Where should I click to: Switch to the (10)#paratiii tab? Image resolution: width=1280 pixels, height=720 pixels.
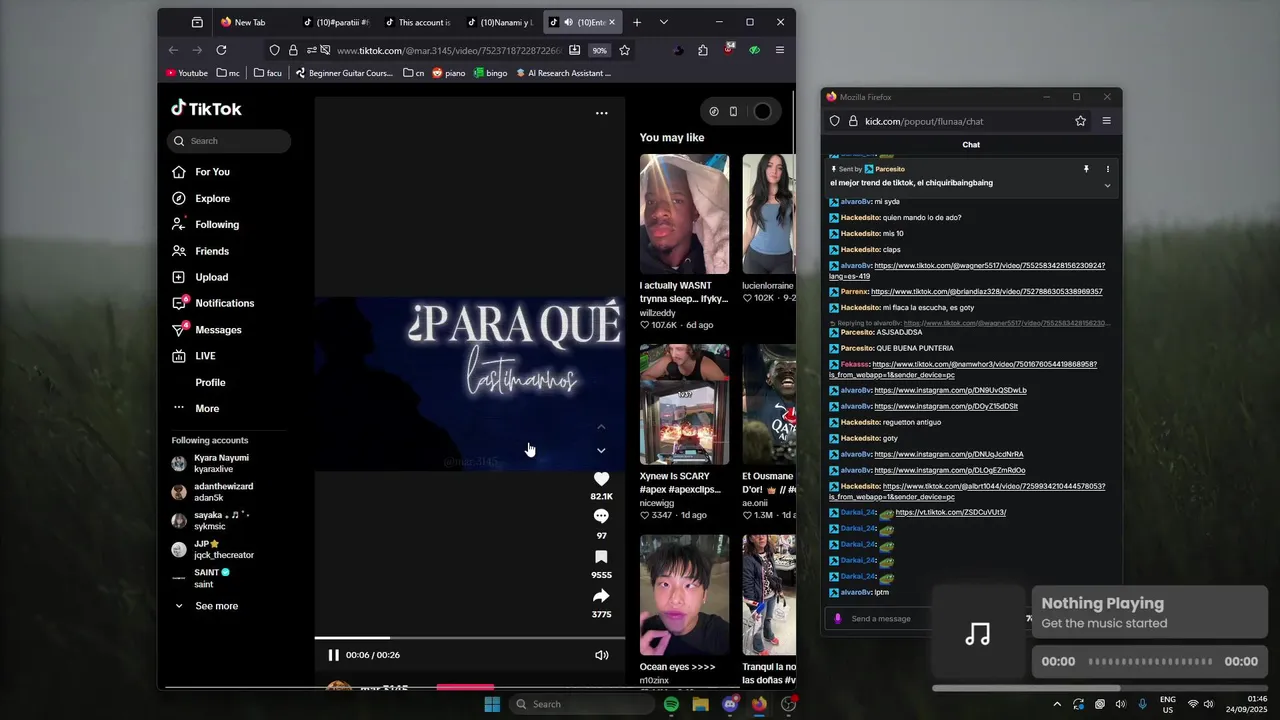pos(337,22)
